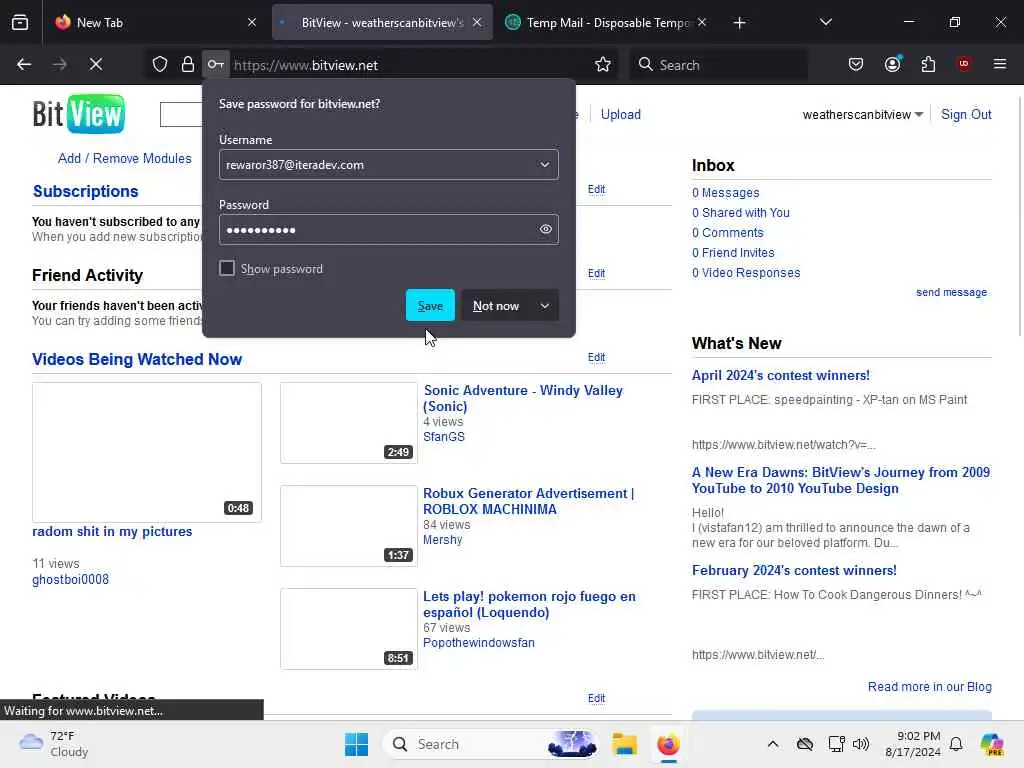Screen dimensions: 1024x768
Task: Stop loading the page with the X button
Action: tap(95, 65)
